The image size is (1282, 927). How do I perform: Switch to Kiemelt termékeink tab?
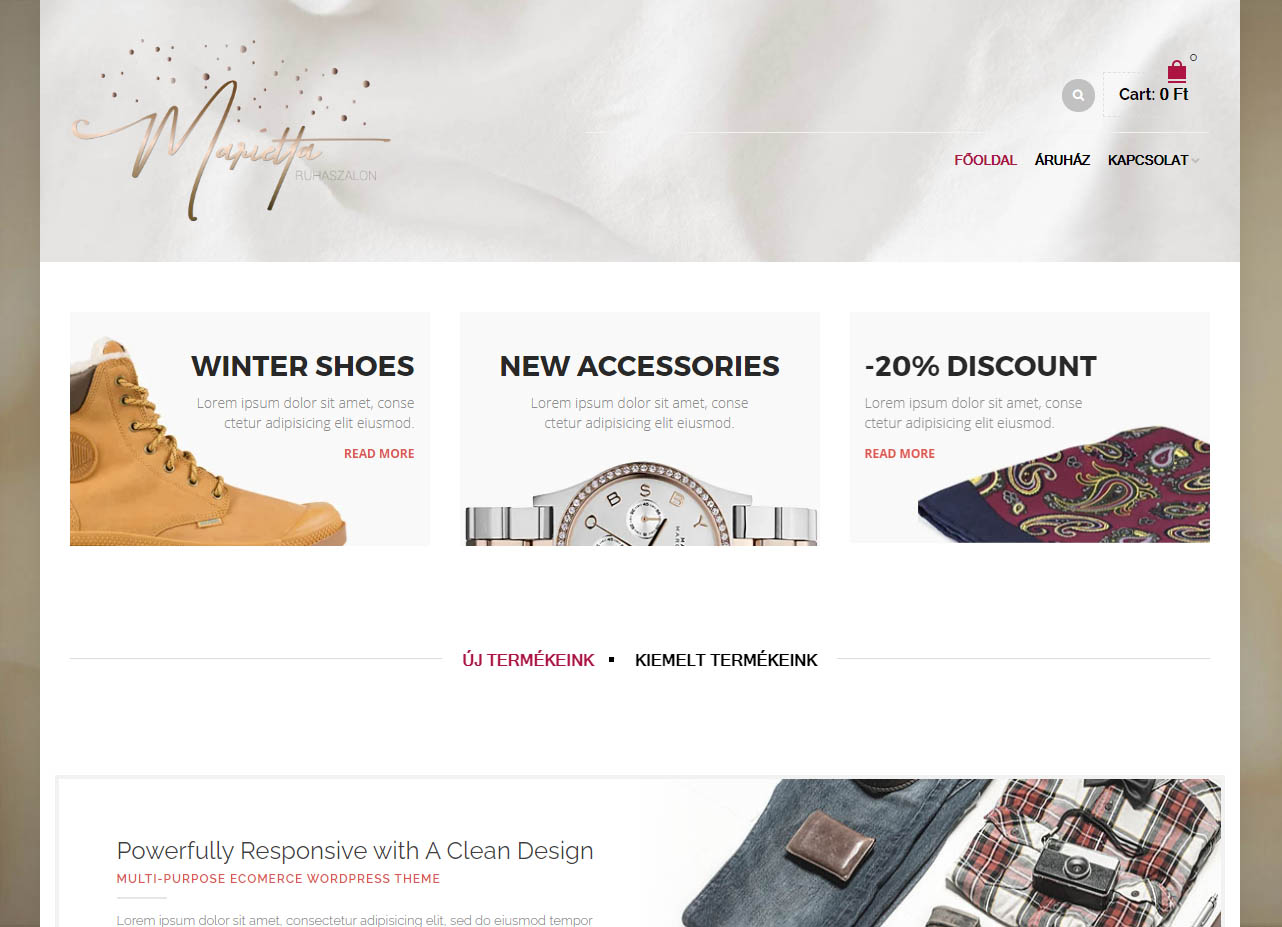(726, 660)
